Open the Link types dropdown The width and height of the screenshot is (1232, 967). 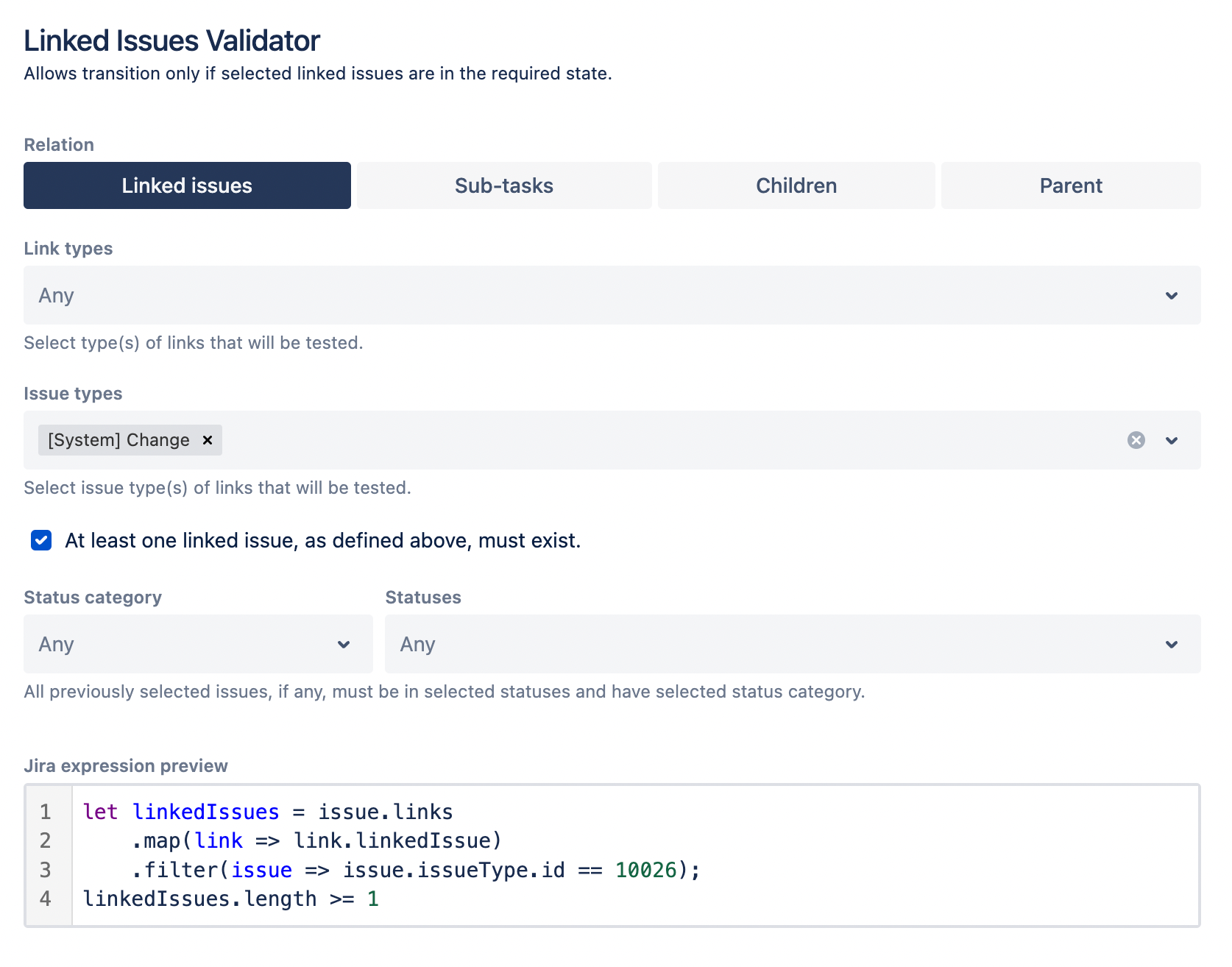pos(1171,296)
